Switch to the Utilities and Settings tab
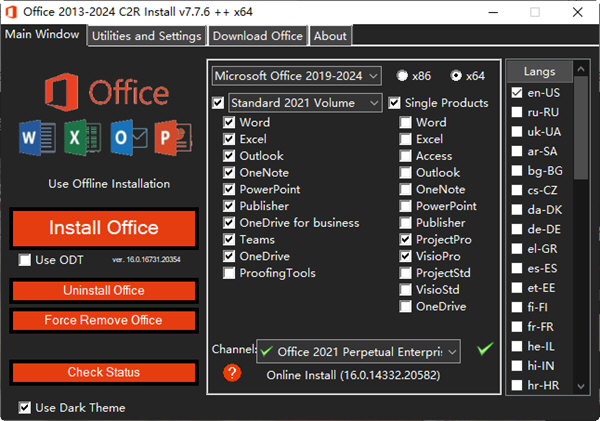This screenshot has height=421, width=600. click(147, 35)
